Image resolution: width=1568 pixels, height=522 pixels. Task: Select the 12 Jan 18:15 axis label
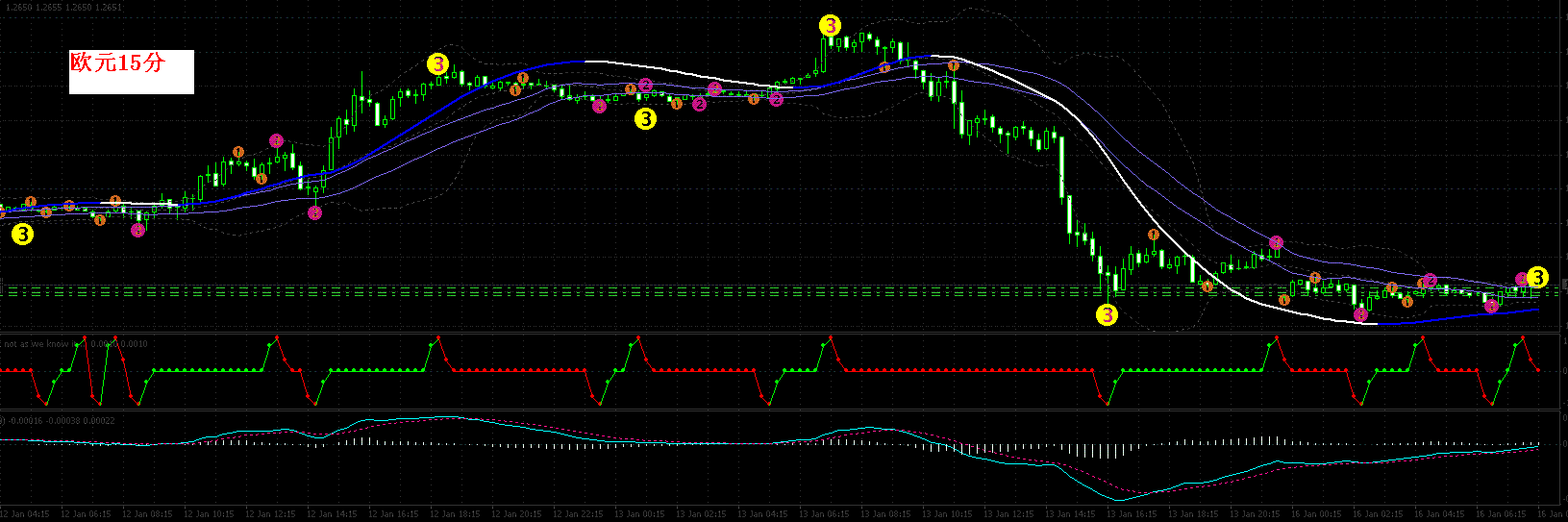[x=455, y=514]
